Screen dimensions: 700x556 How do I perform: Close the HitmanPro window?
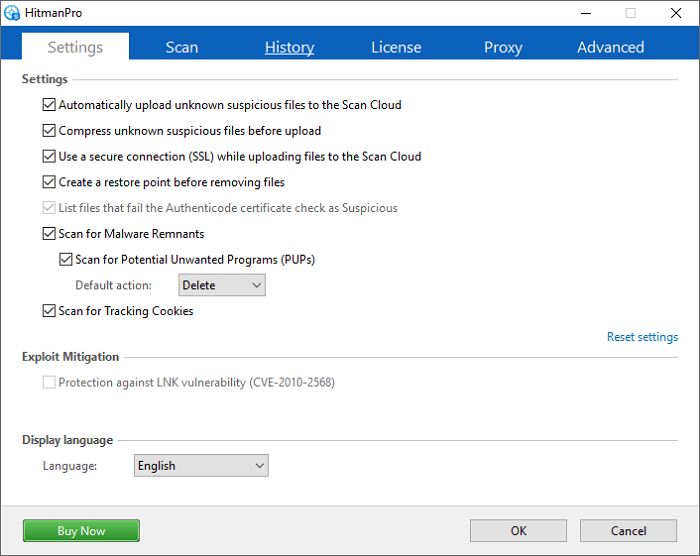click(x=676, y=13)
